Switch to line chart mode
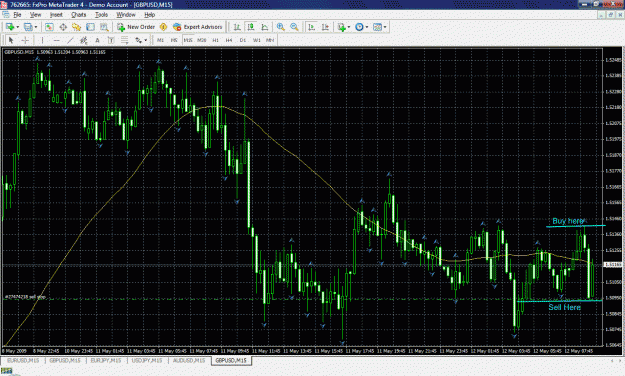This screenshot has width=625, height=376. [265, 27]
